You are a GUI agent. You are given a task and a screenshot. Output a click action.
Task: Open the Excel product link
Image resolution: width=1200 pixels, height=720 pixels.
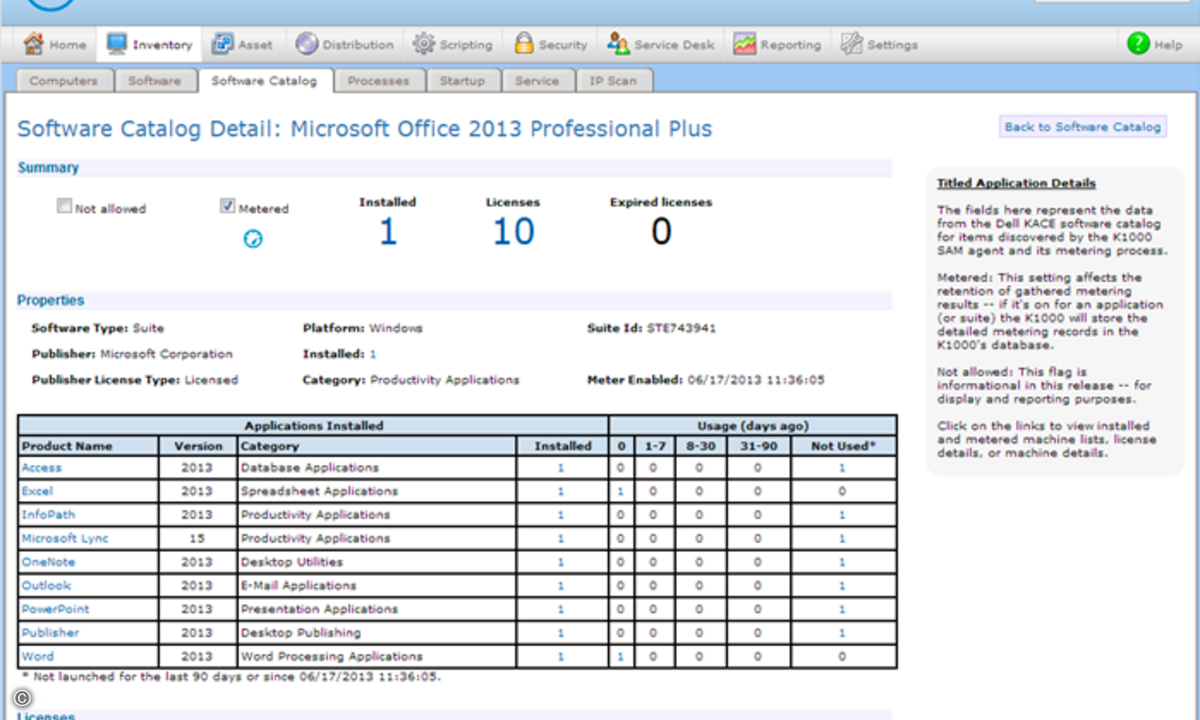[x=38, y=491]
